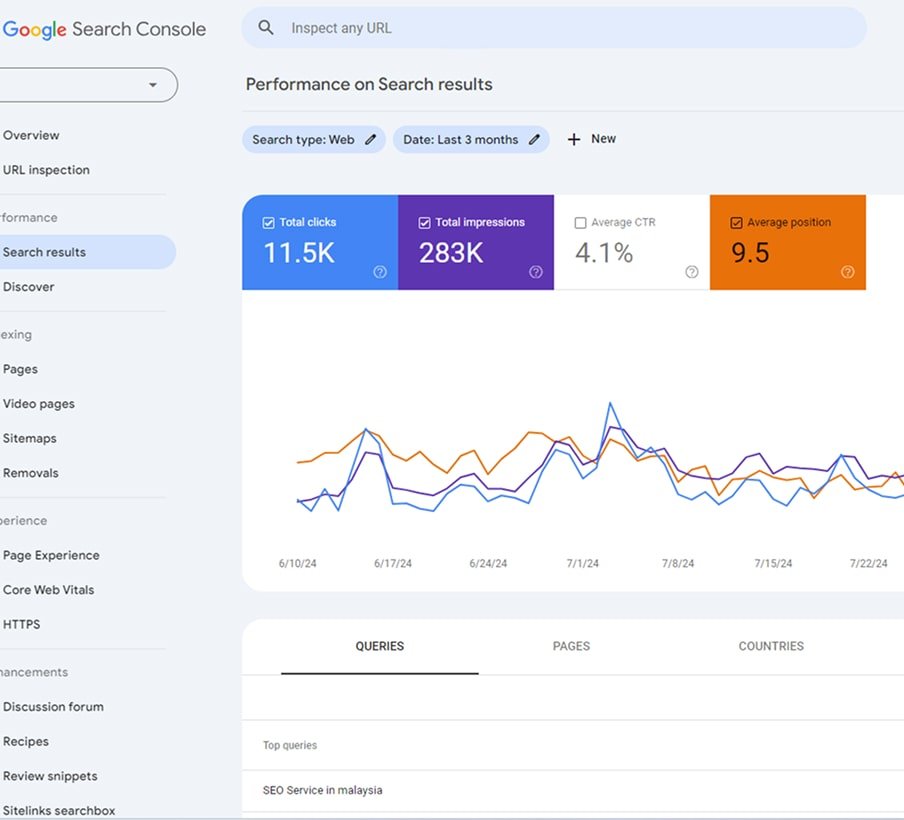Enable the Average CTR checkbox
The width and height of the screenshot is (904, 820).
click(x=581, y=223)
